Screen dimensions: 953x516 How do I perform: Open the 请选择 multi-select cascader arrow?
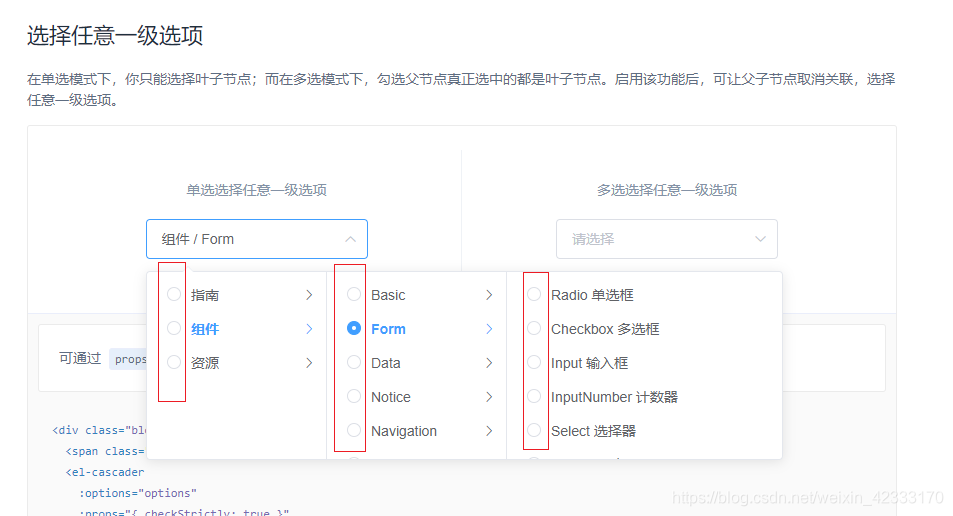pyautogui.click(x=760, y=239)
